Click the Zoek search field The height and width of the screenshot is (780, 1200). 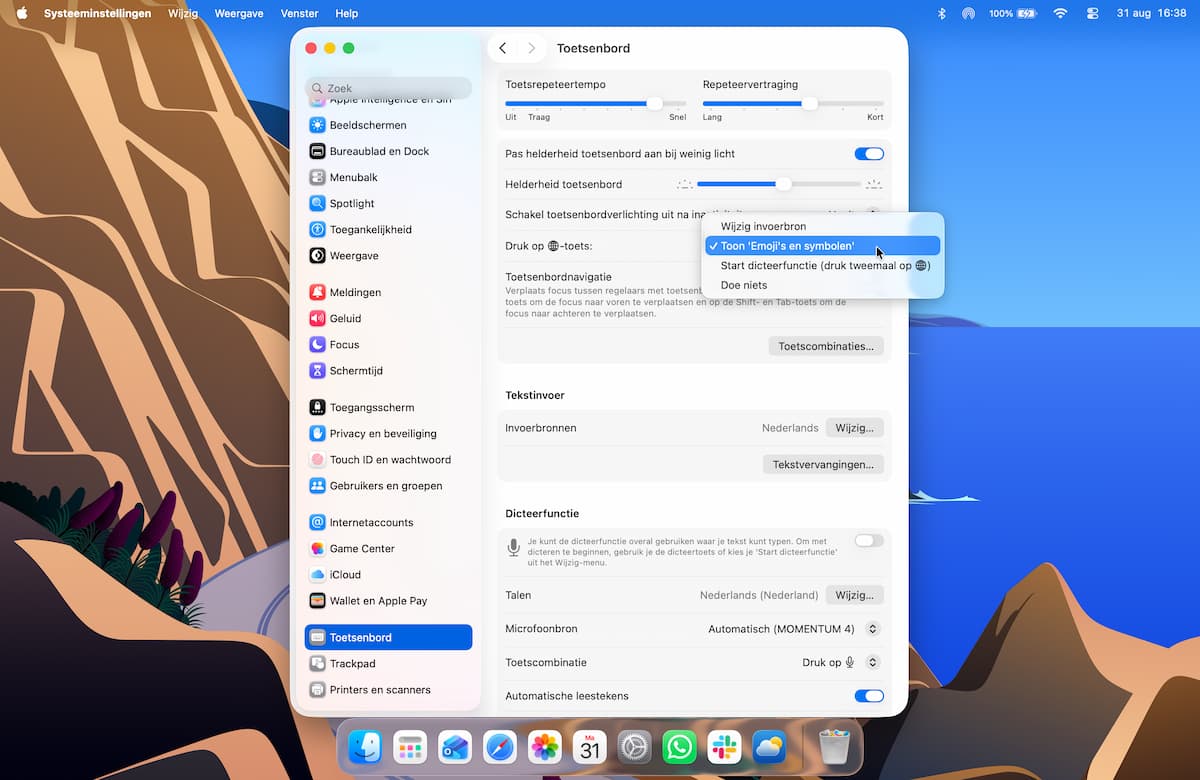coord(388,88)
